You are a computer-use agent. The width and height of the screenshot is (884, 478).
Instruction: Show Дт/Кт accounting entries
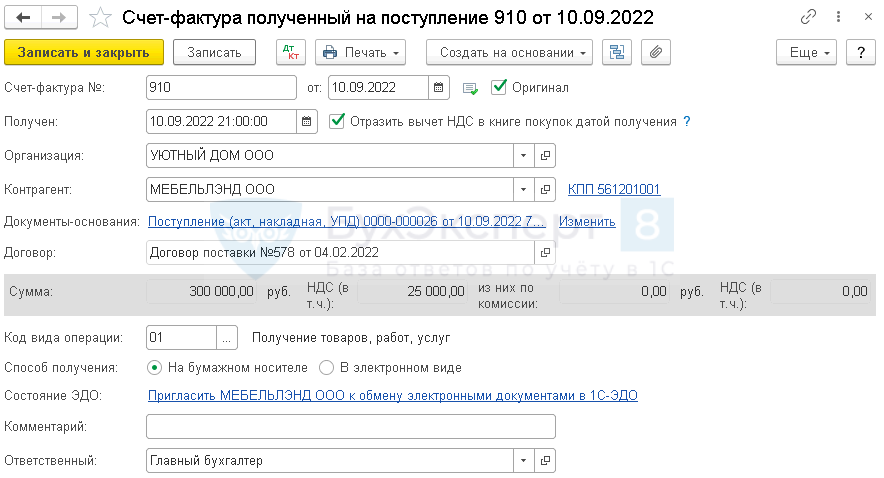click(x=290, y=53)
